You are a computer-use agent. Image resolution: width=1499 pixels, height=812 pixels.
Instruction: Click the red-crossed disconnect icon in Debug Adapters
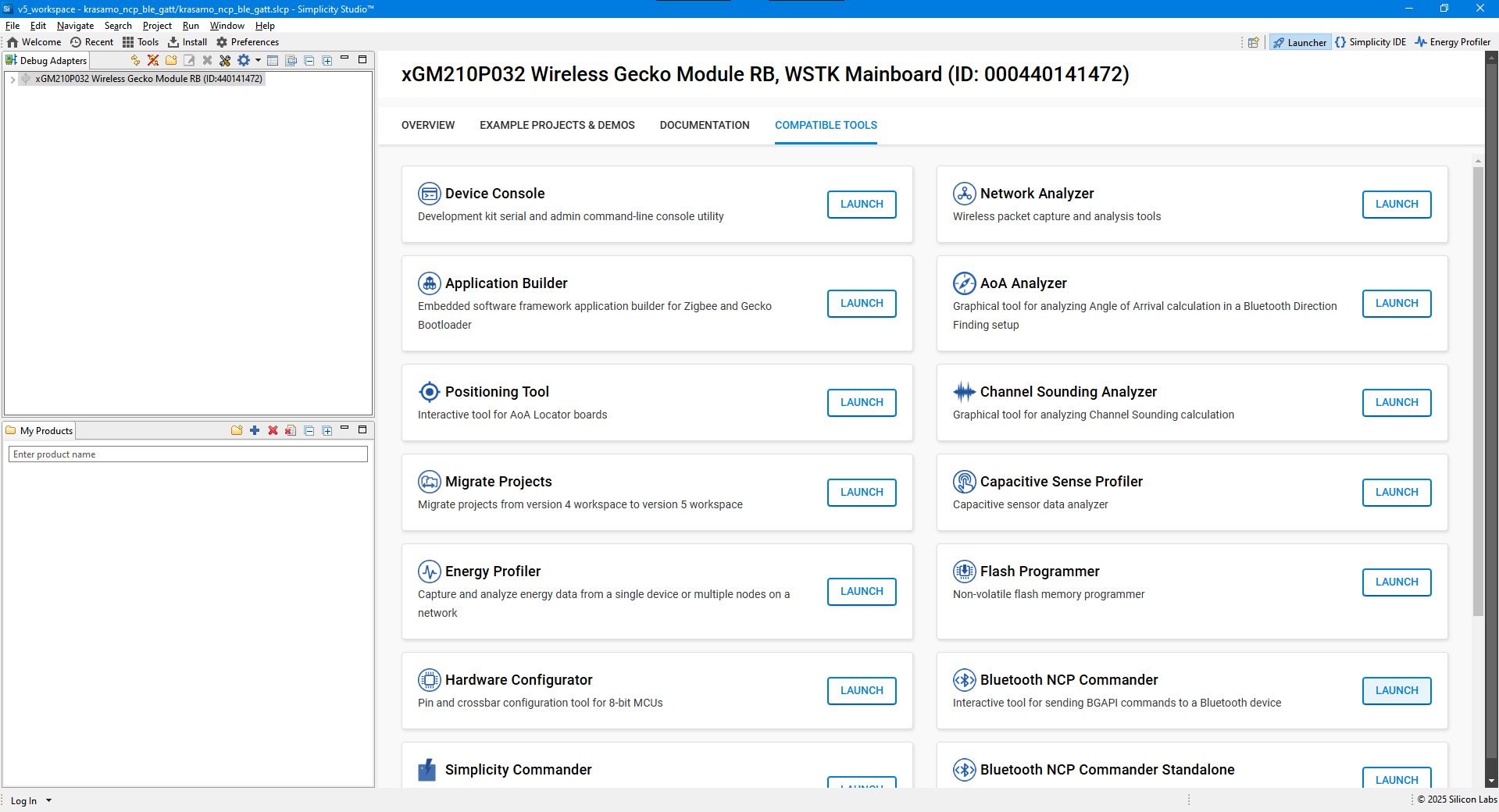153,60
